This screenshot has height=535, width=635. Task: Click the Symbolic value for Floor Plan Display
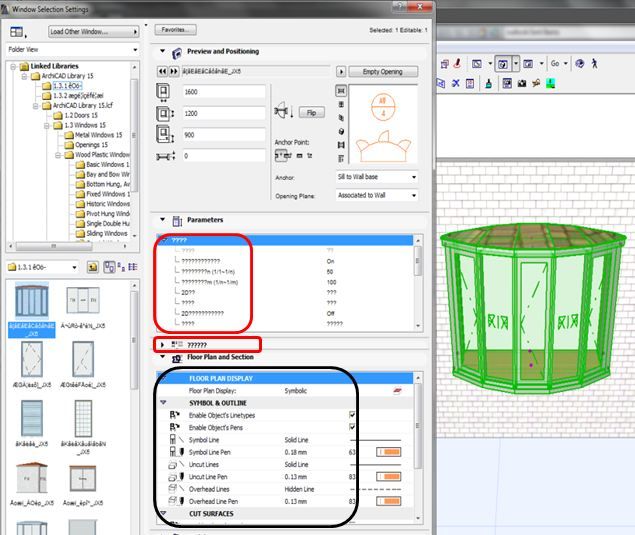pyautogui.click(x=296, y=391)
